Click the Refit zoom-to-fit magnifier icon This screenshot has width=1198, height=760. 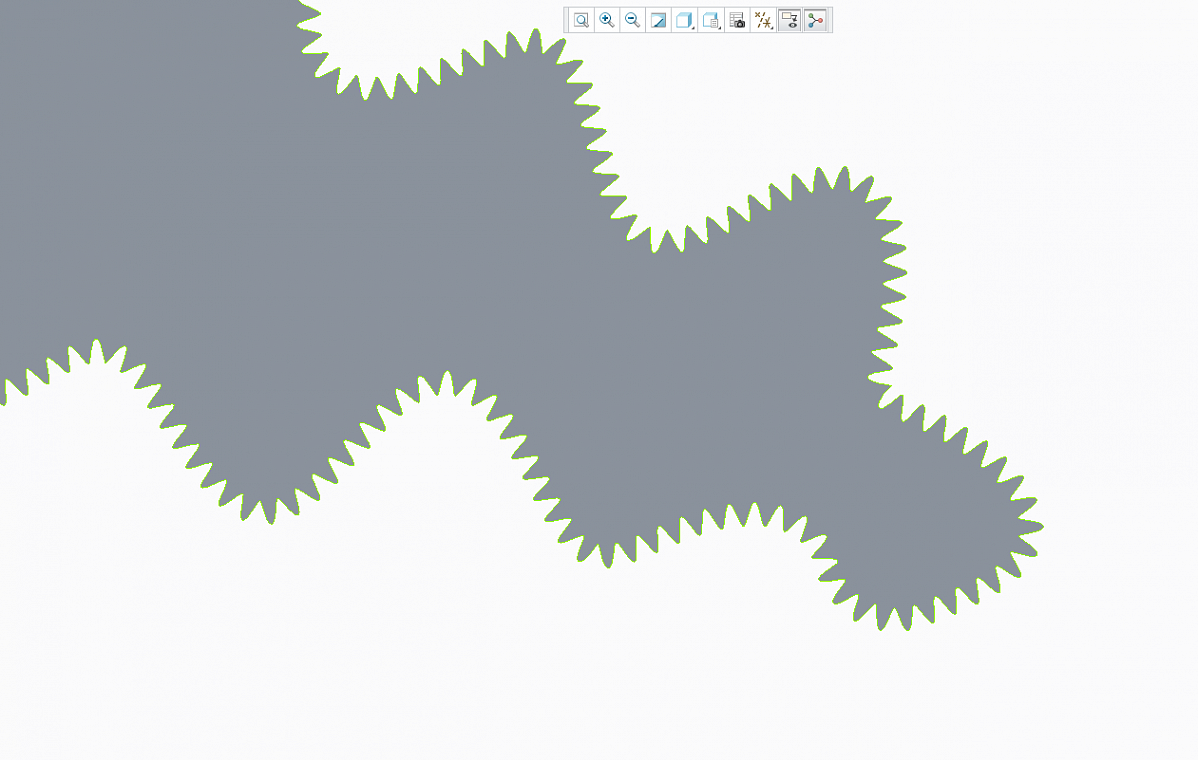pos(581,21)
